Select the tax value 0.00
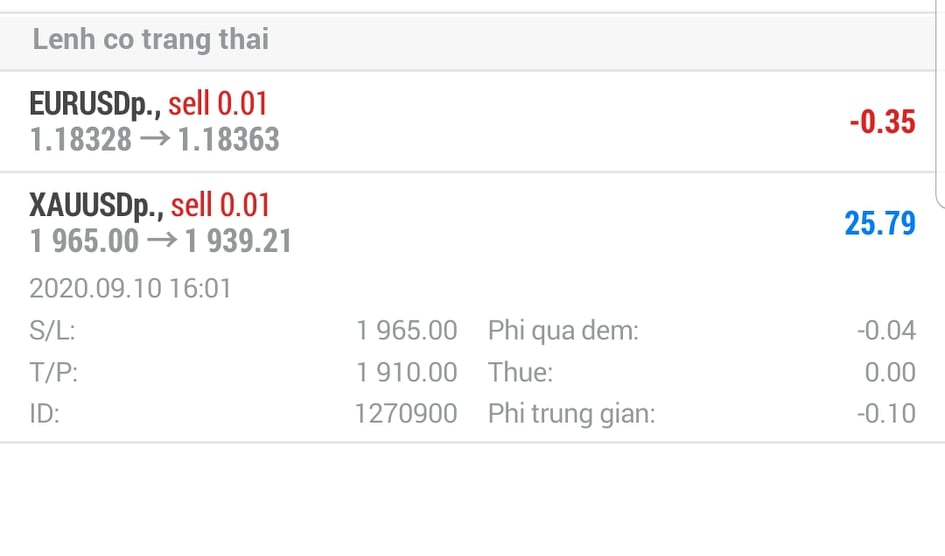 tap(889, 372)
